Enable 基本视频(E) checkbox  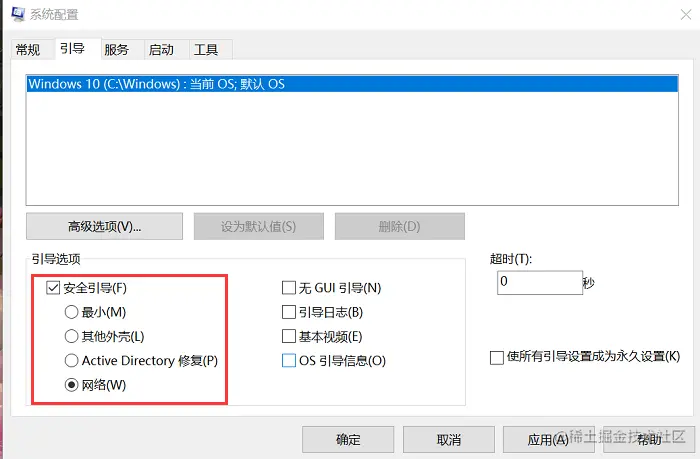(289, 336)
